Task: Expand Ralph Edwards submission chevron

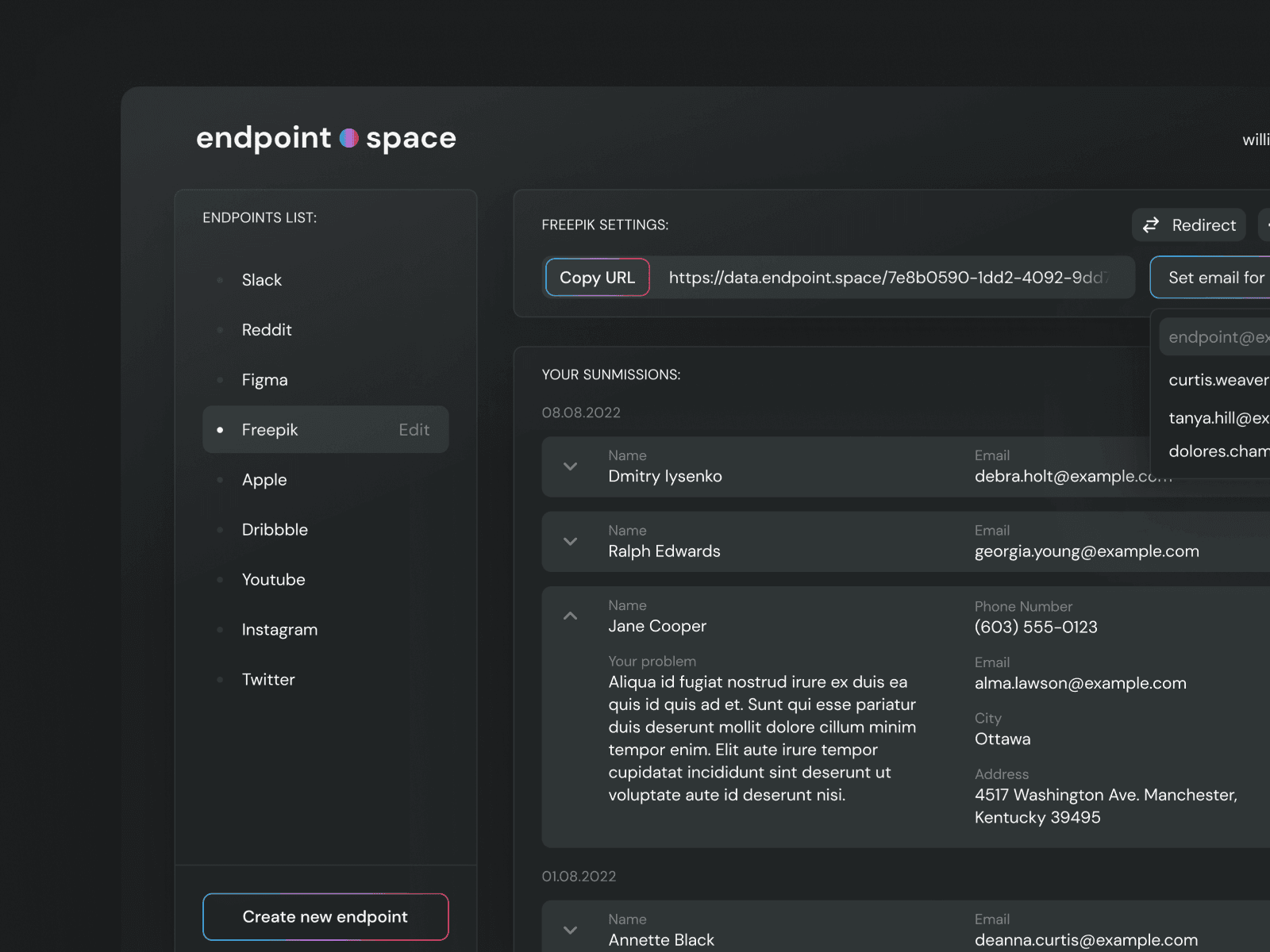Action: pos(570,541)
